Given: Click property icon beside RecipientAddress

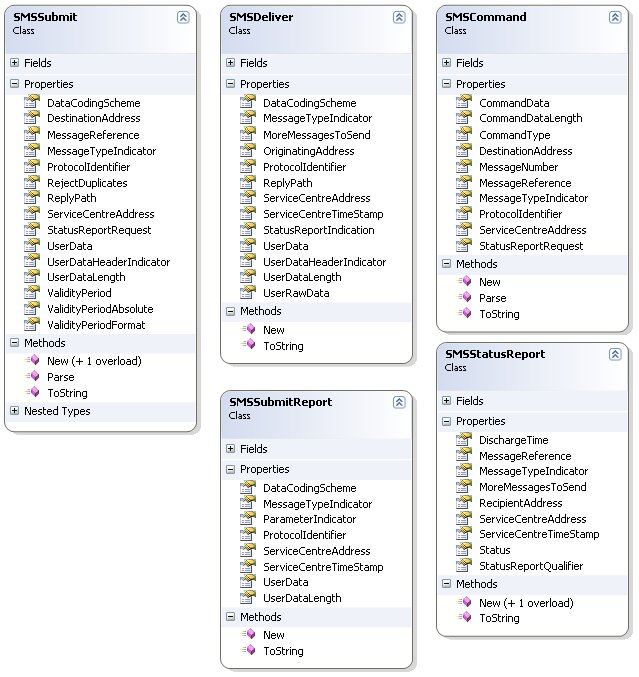Looking at the screenshot, I should [x=464, y=503].
